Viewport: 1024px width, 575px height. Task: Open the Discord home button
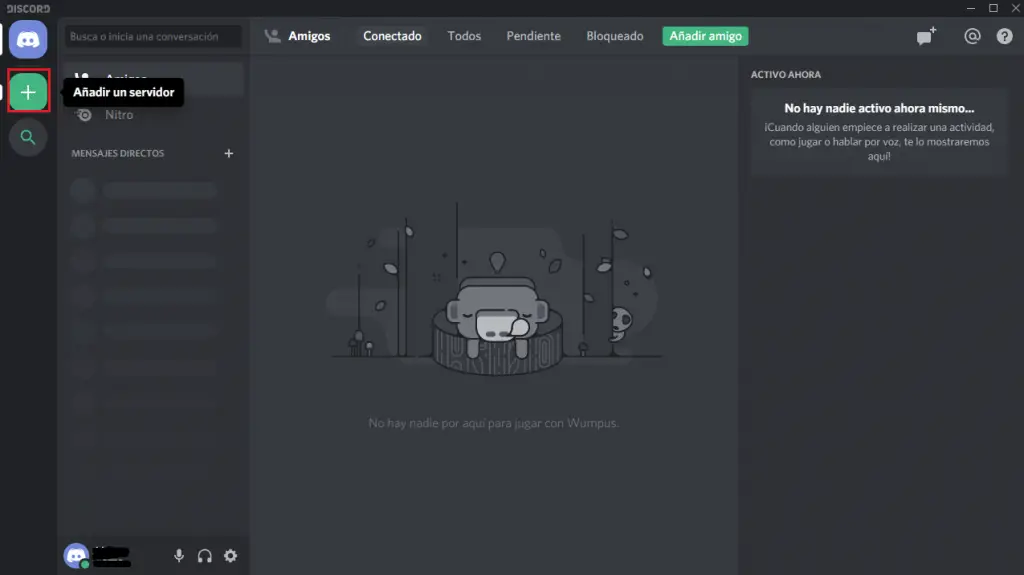coord(28,40)
